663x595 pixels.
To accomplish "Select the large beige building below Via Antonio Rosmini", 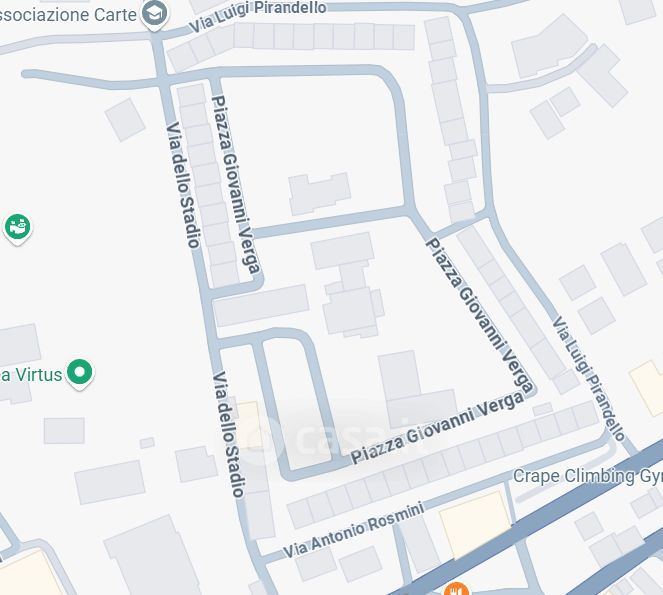I will click(x=474, y=524).
